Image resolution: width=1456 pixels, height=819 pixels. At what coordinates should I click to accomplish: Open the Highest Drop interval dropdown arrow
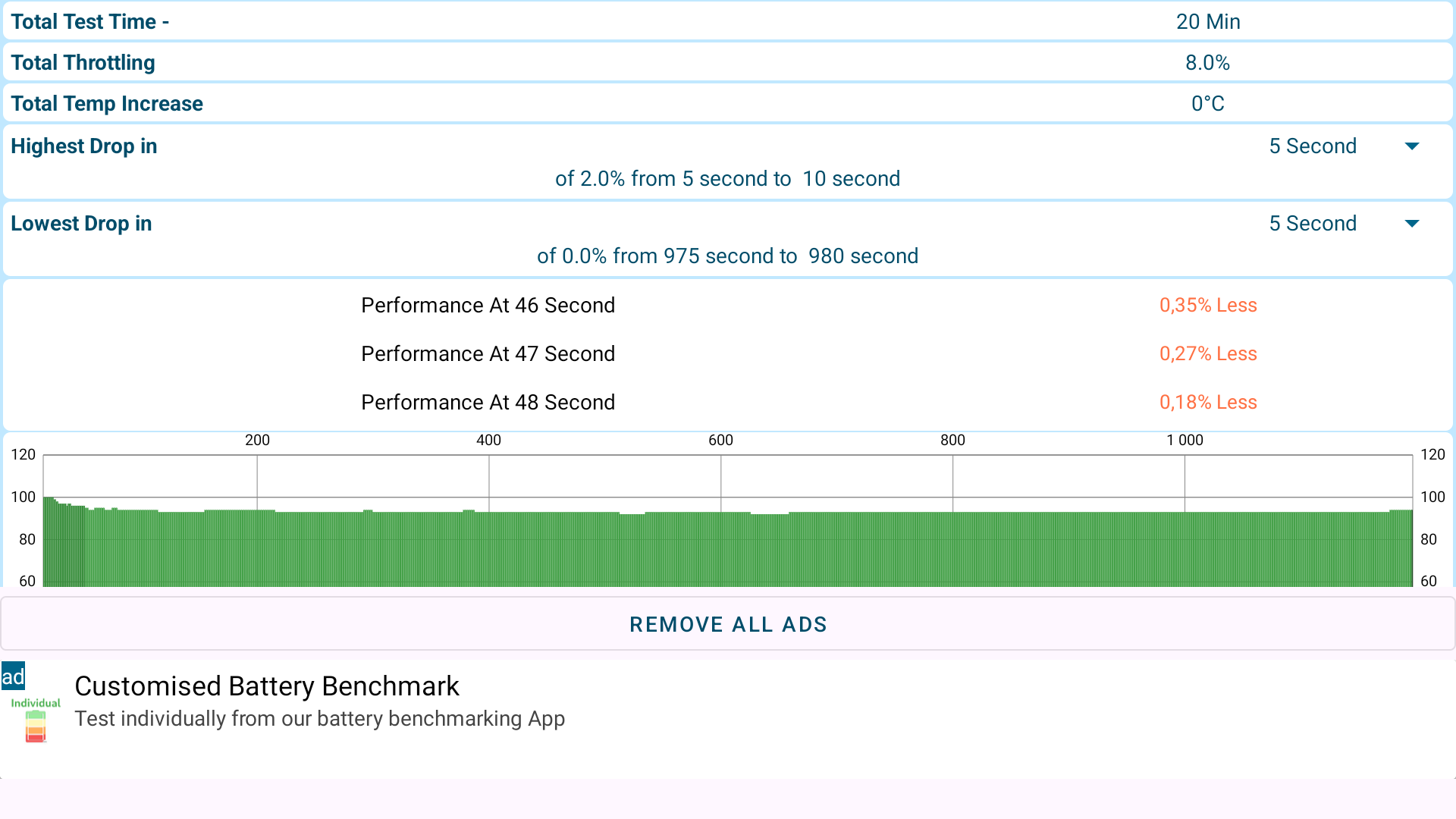click(1411, 146)
